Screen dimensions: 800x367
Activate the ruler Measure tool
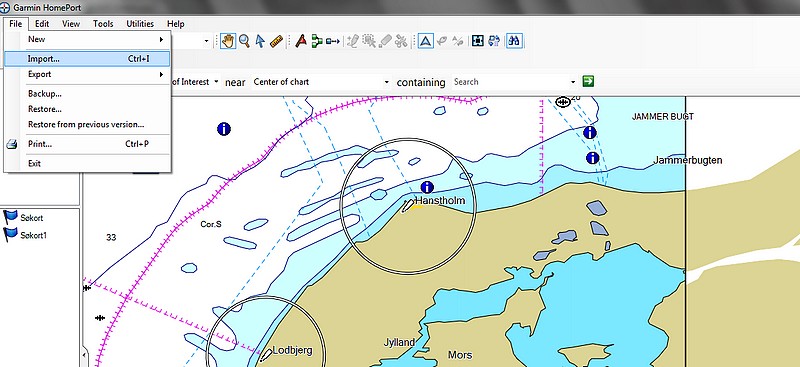click(x=276, y=41)
